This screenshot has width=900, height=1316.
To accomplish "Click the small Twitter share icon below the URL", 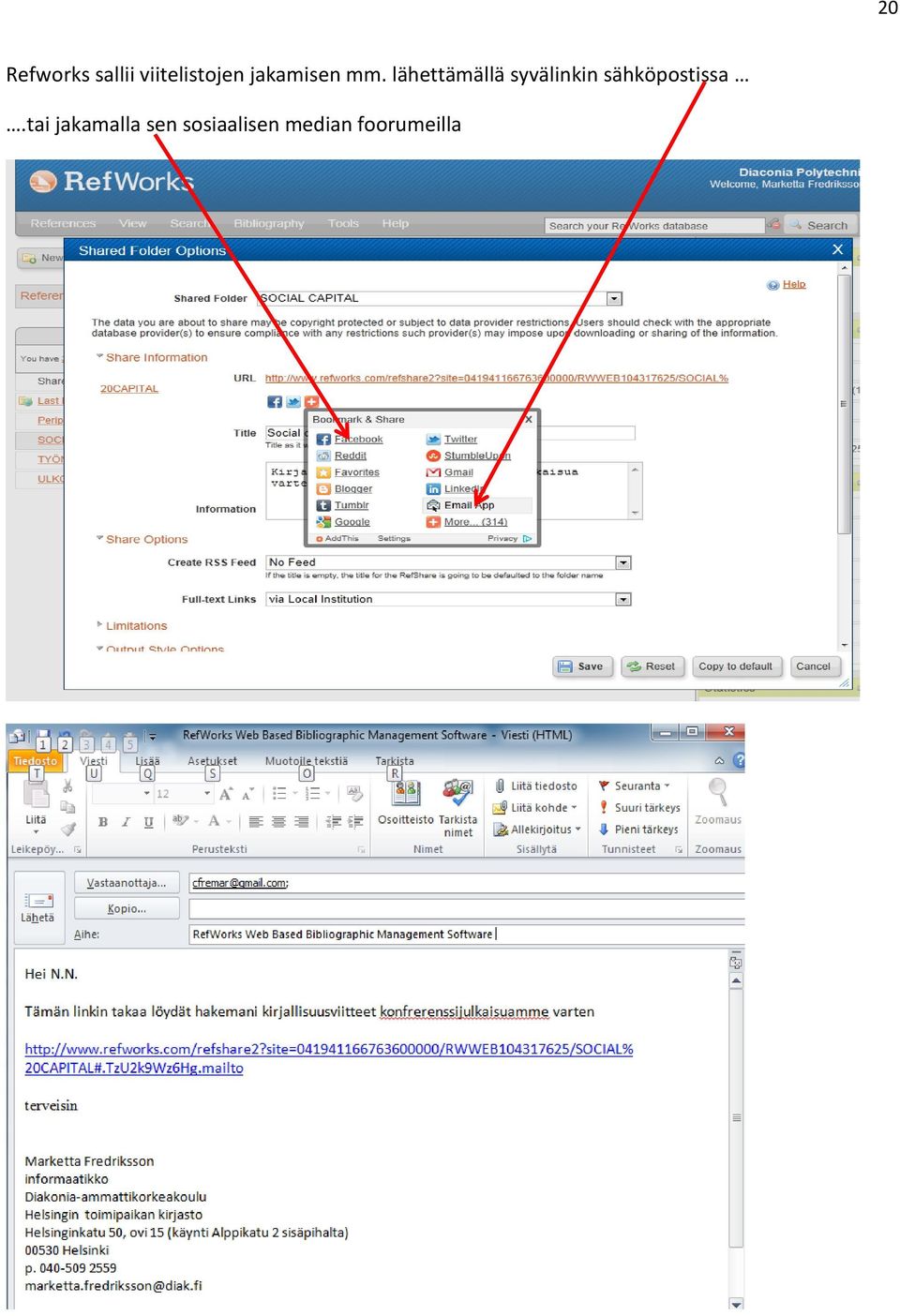I will coord(293,401).
